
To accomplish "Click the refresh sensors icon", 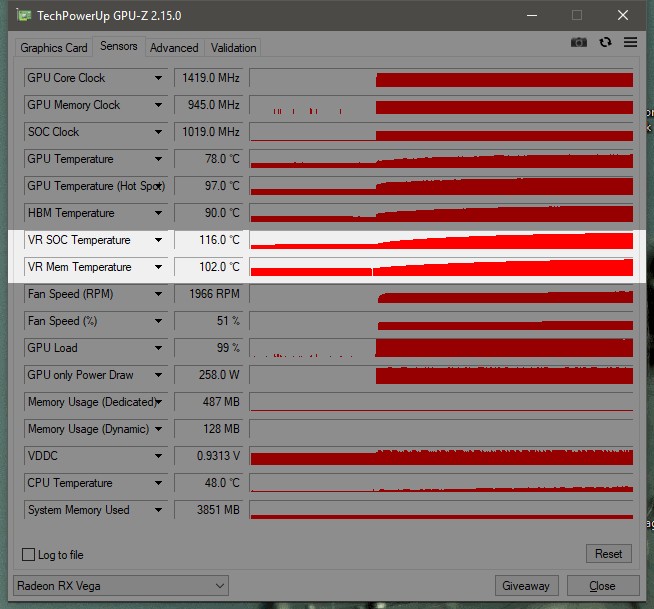I will click(x=605, y=42).
